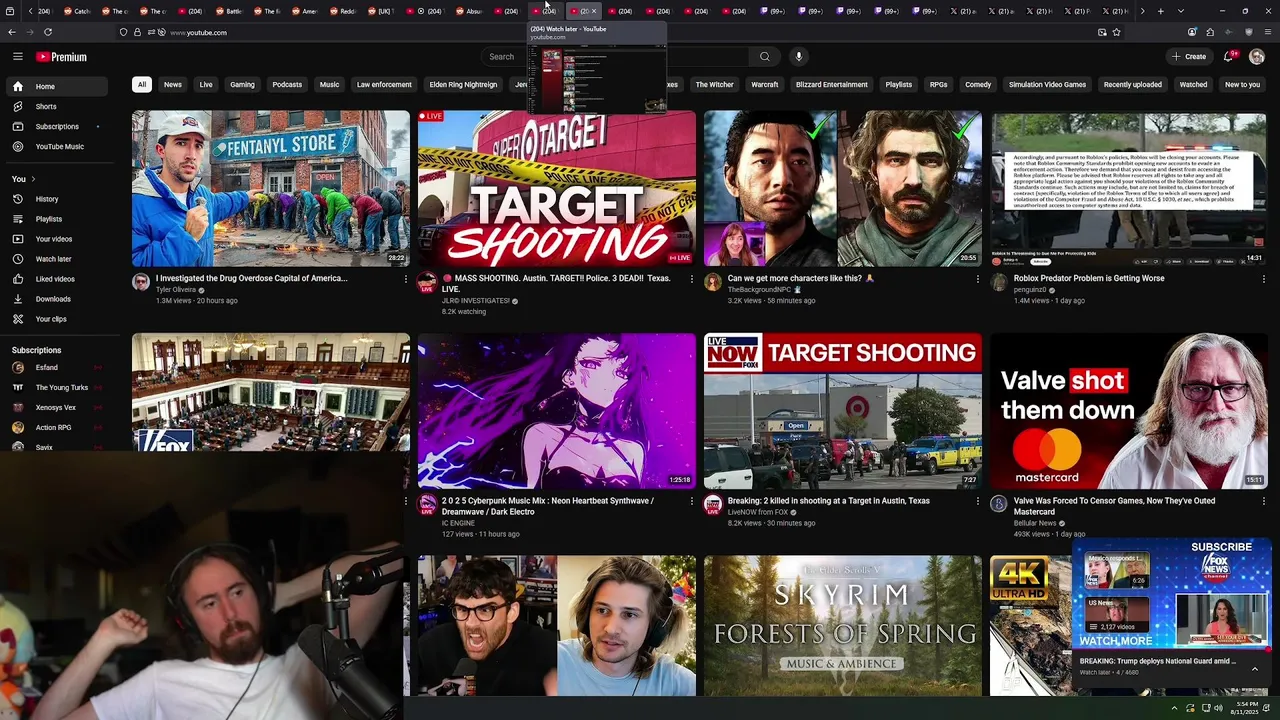Image resolution: width=1280 pixels, height=720 pixels.
Task: Expand the miniplayer queue chevron
Action: click(x=1254, y=668)
